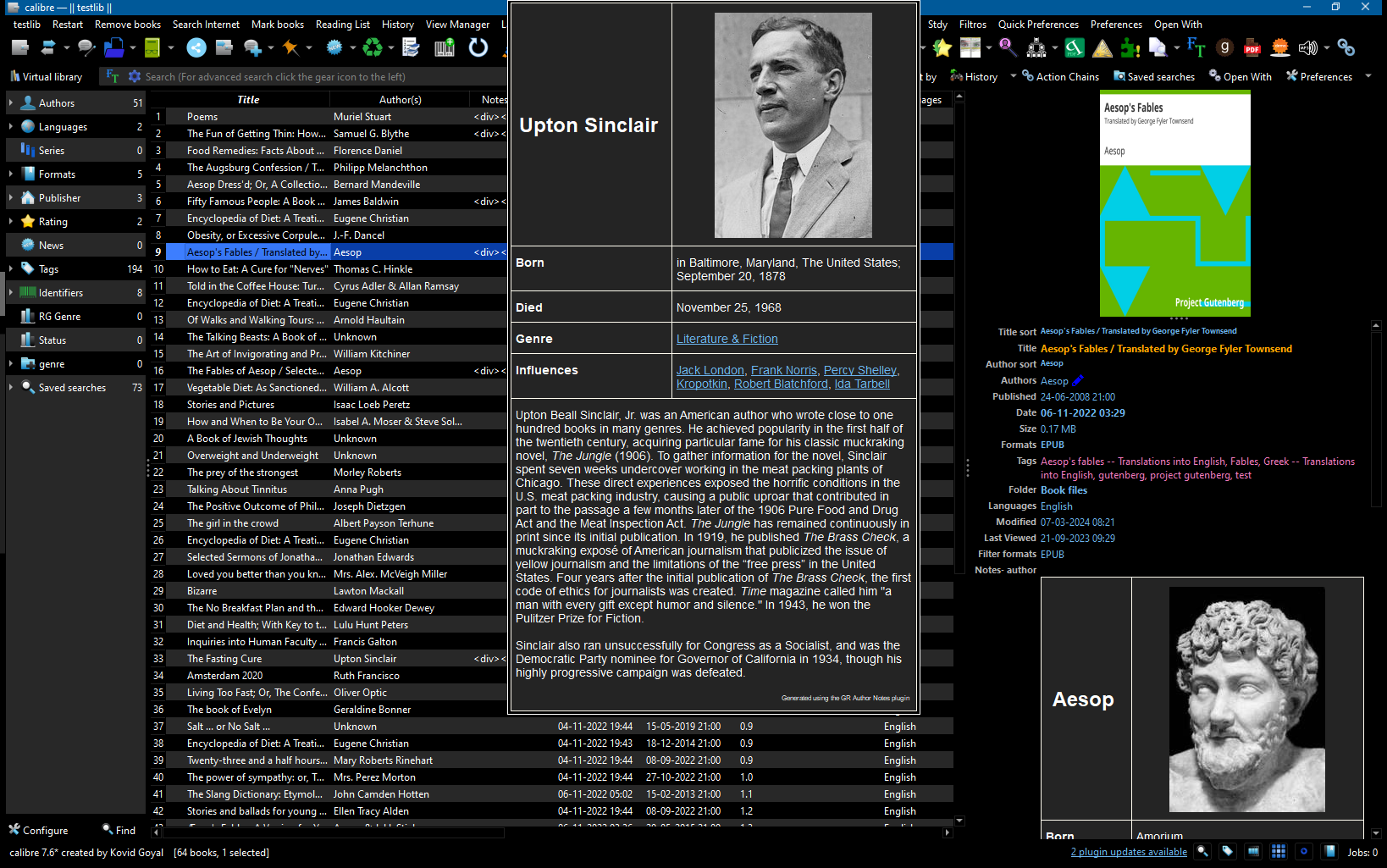Click the advanced search gear icon
1387x868 pixels.
click(x=135, y=76)
